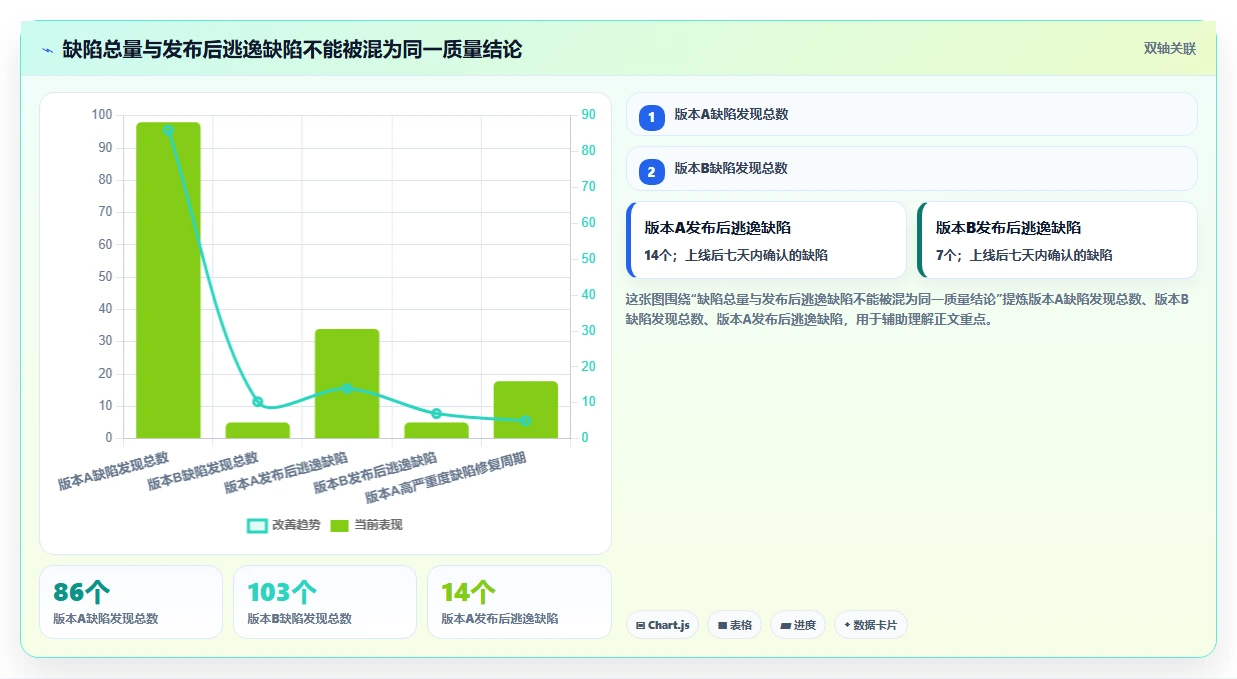This screenshot has width=1237, height=679.
Task: Click the bar for 版本B发布后逃逸缺陷
Action: point(436,430)
